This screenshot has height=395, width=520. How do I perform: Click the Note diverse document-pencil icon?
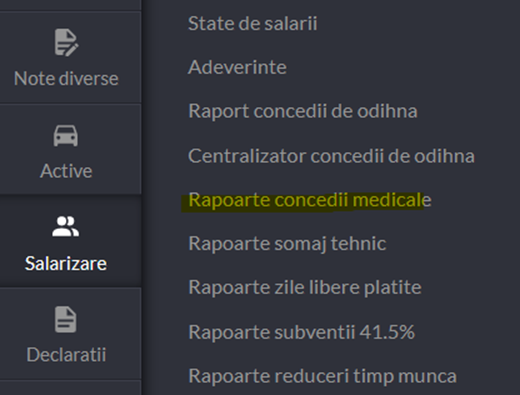click(66, 42)
